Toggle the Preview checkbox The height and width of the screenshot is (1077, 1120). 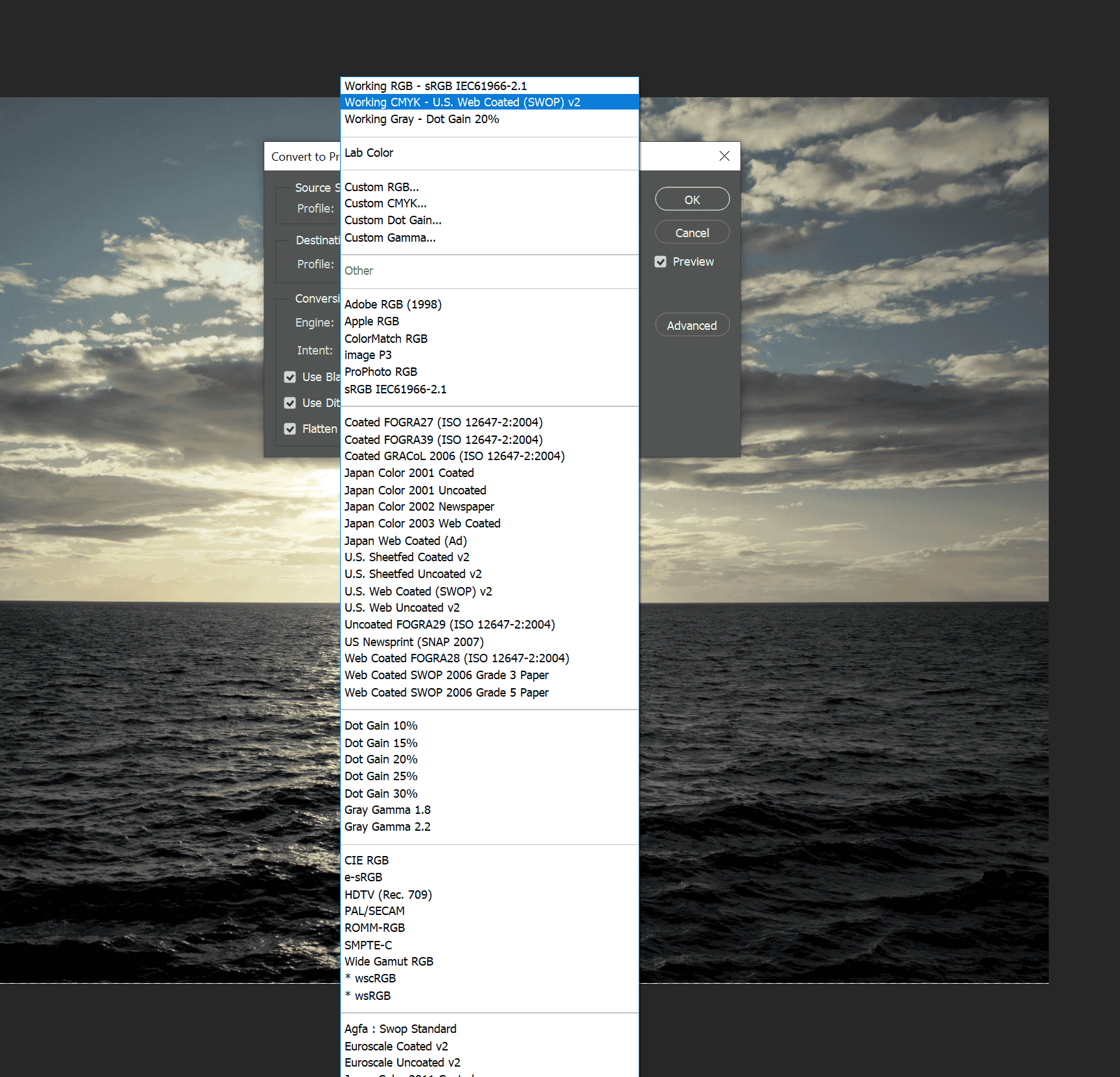661,262
